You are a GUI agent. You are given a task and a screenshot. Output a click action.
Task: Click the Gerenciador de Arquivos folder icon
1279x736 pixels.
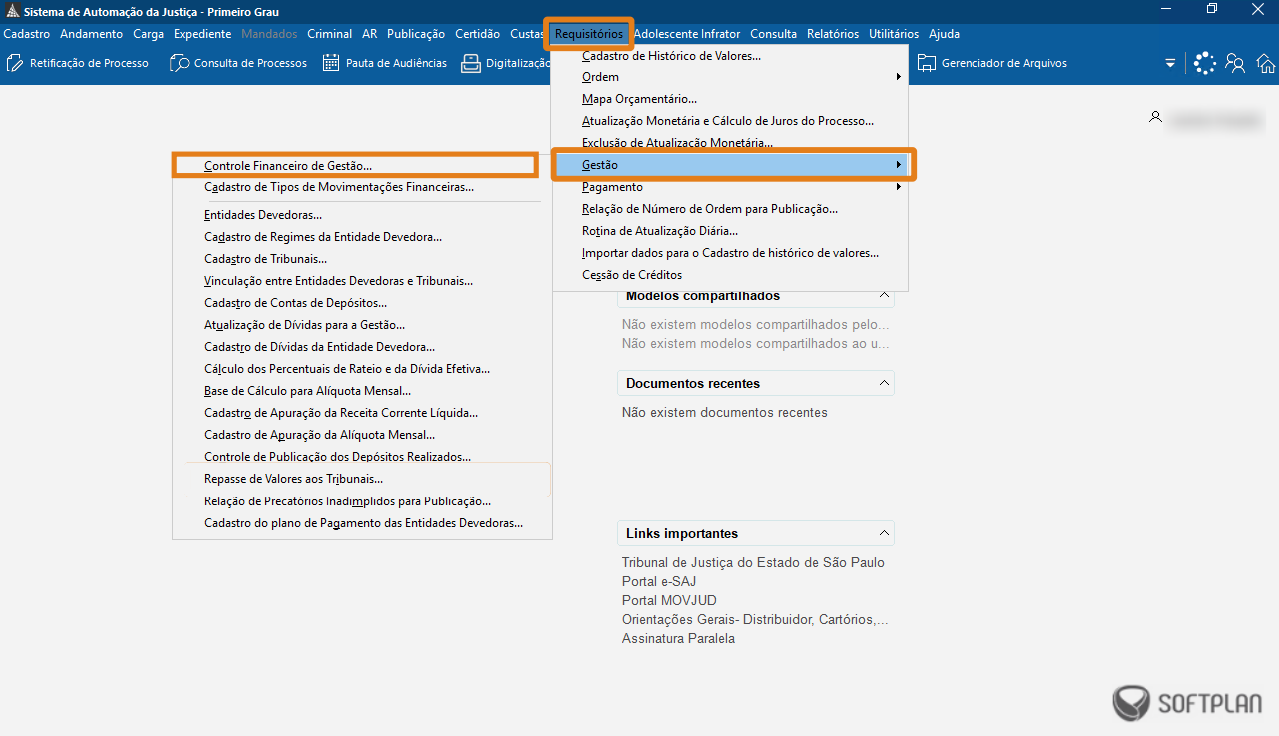tap(927, 63)
